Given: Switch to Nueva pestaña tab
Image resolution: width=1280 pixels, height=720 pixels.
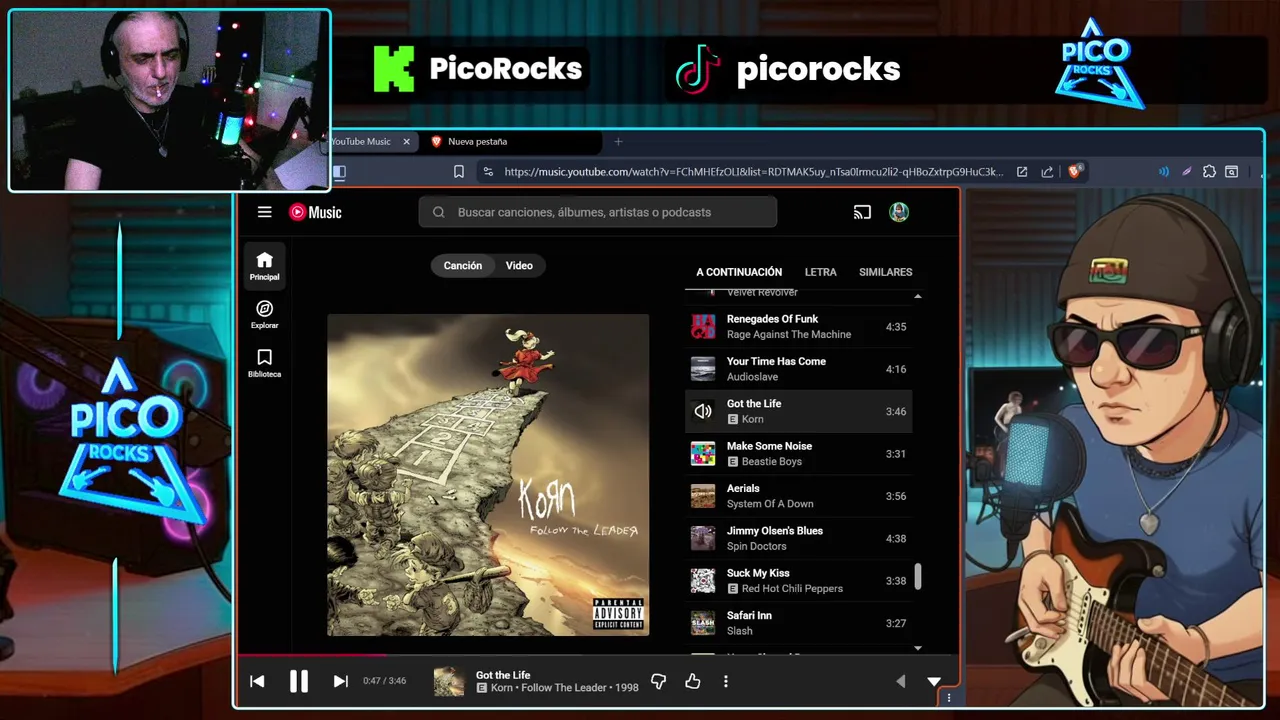Looking at the screenshot, I should click(514, 142).
